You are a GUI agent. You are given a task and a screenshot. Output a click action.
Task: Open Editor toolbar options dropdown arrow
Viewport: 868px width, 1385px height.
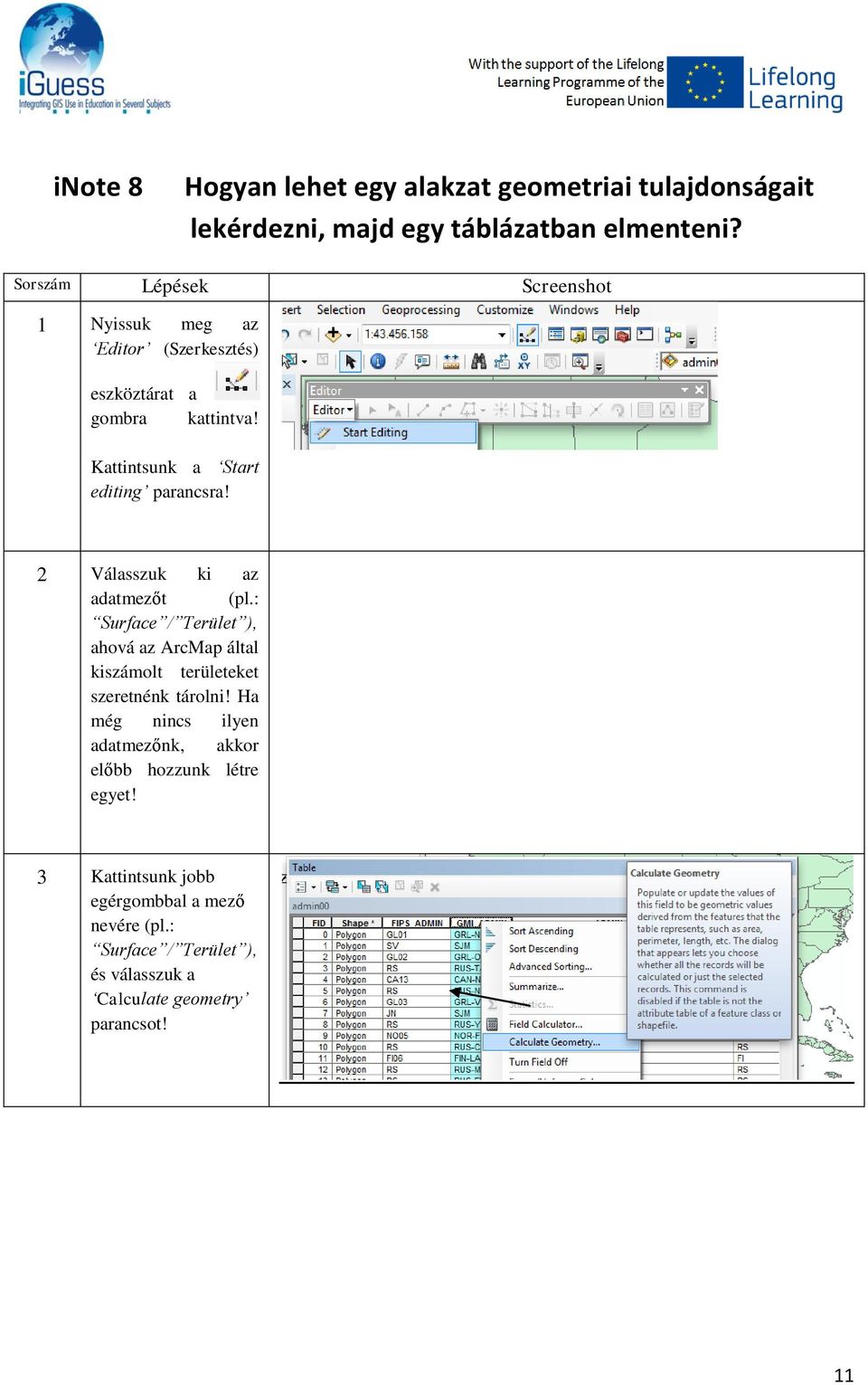(x=684, y=390)
